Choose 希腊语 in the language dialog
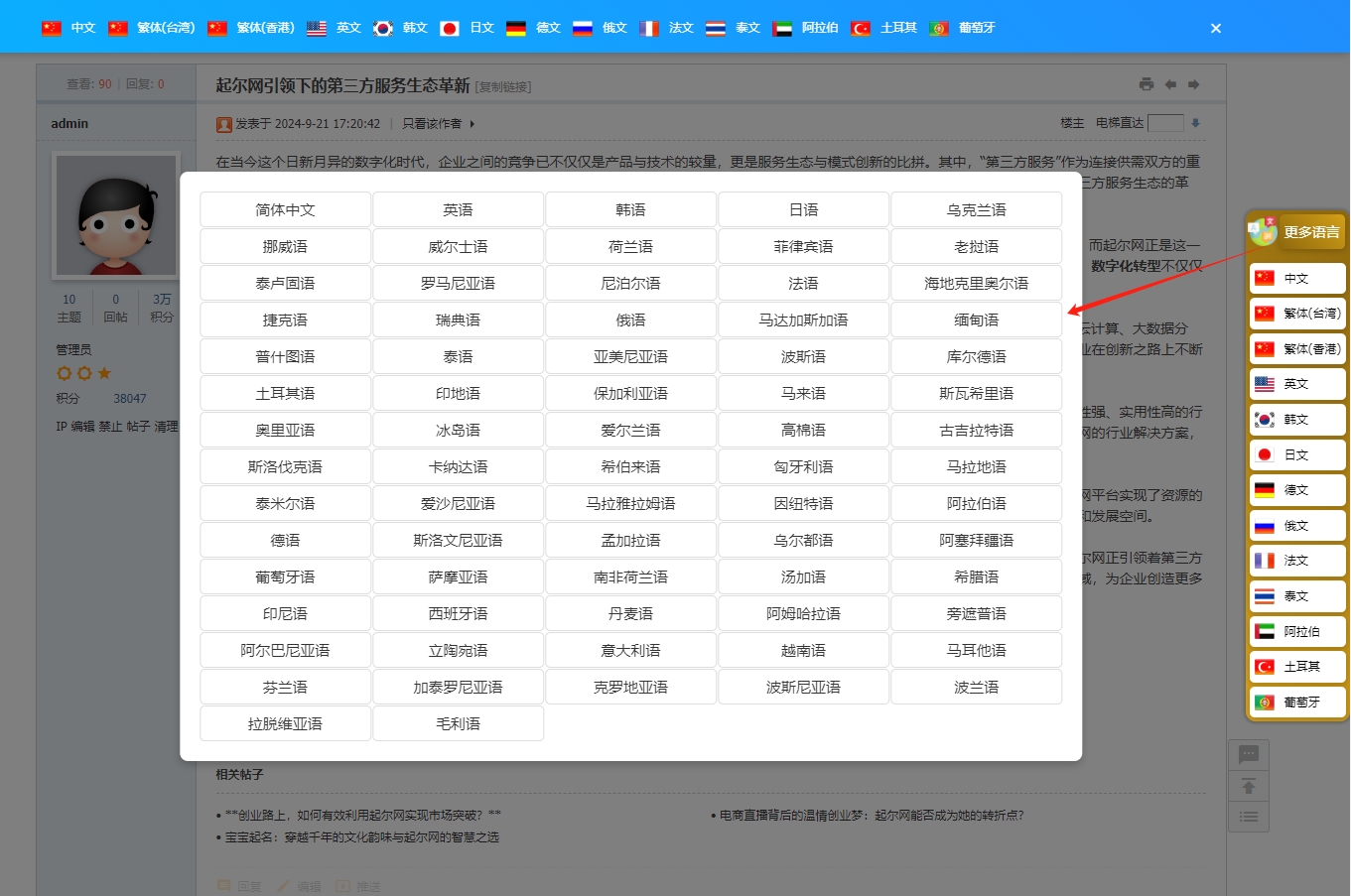1351x896 pixels. point(977,576)
